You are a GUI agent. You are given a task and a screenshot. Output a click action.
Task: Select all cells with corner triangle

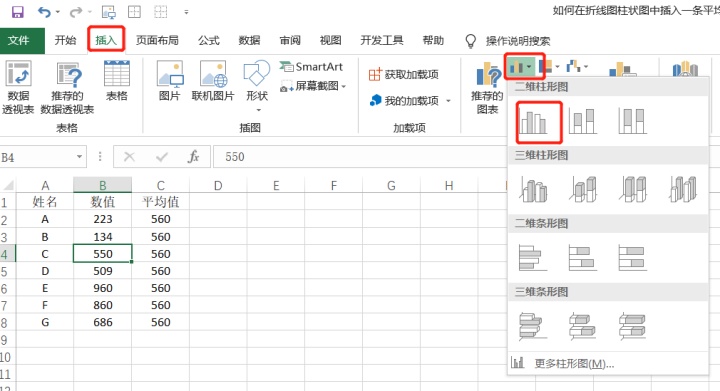click(8, 185)
